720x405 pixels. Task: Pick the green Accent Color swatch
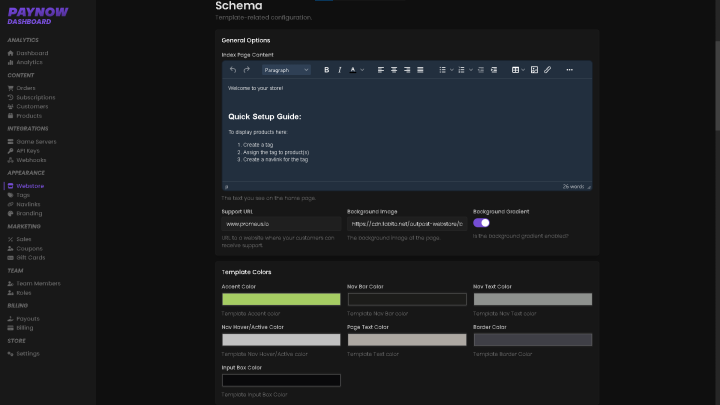(x=281, y=299)
